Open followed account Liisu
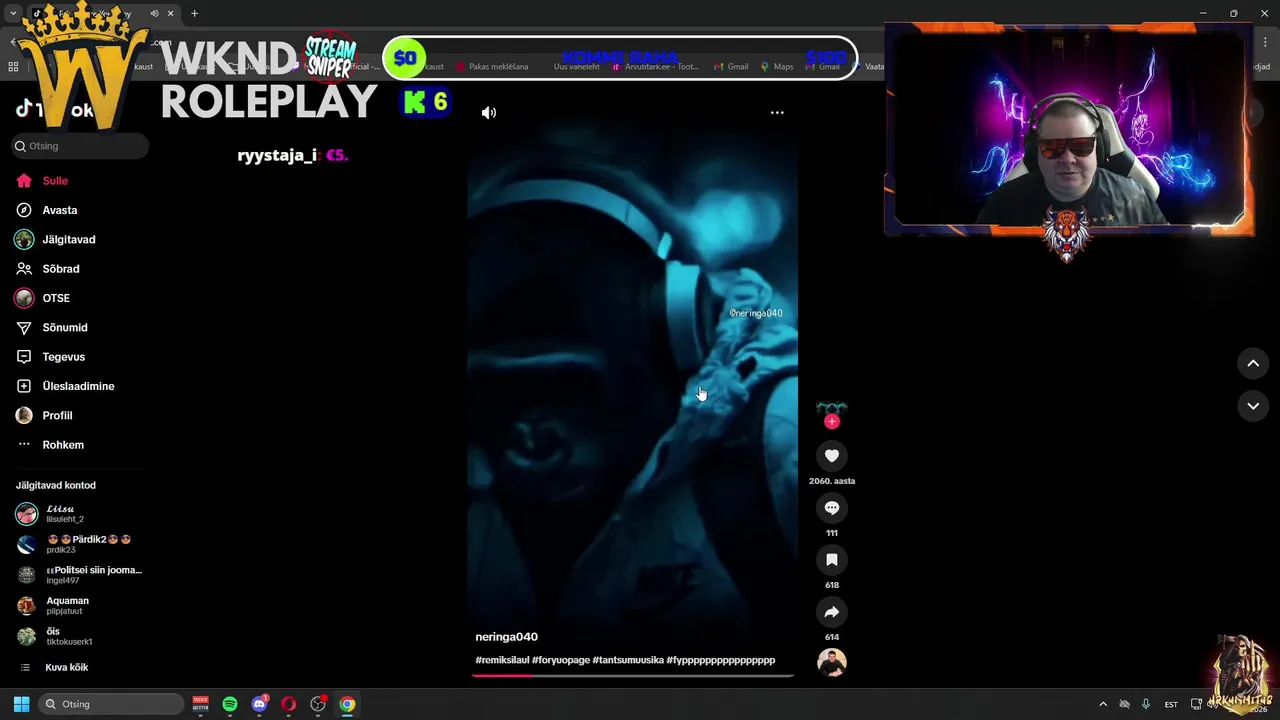Image resolution: width=1280 pixels, height=720 pixels. pos(78,514)
